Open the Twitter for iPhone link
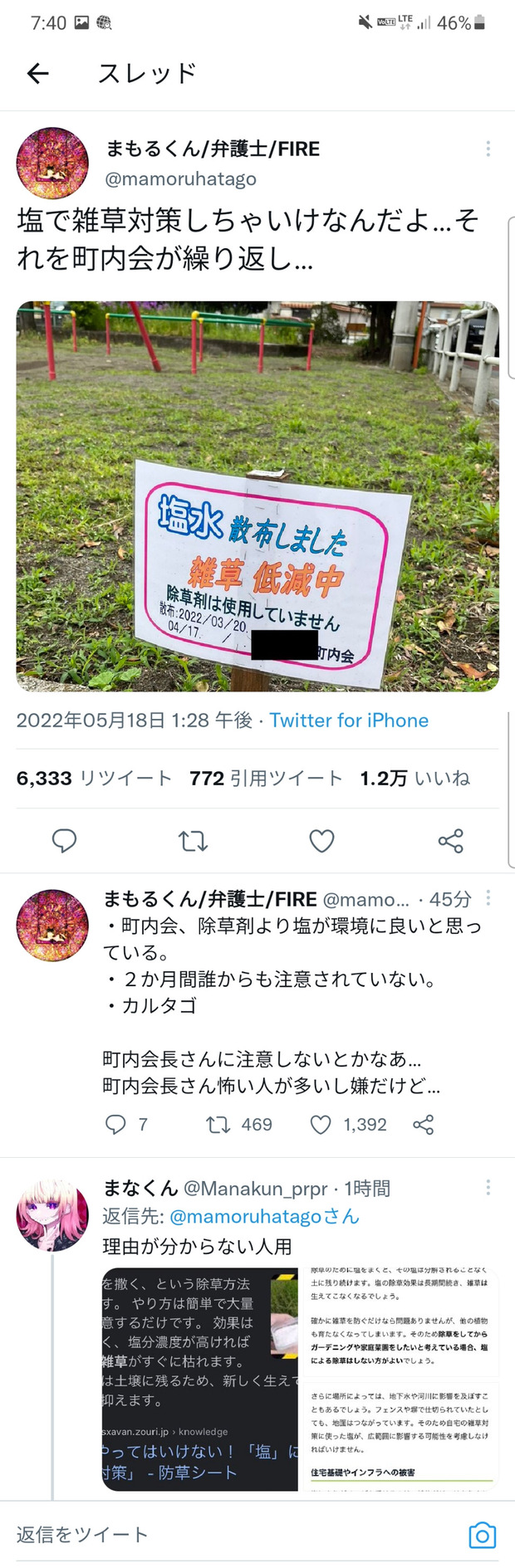This screenshot has width=515, height=1568. click(x=349, y=720)
